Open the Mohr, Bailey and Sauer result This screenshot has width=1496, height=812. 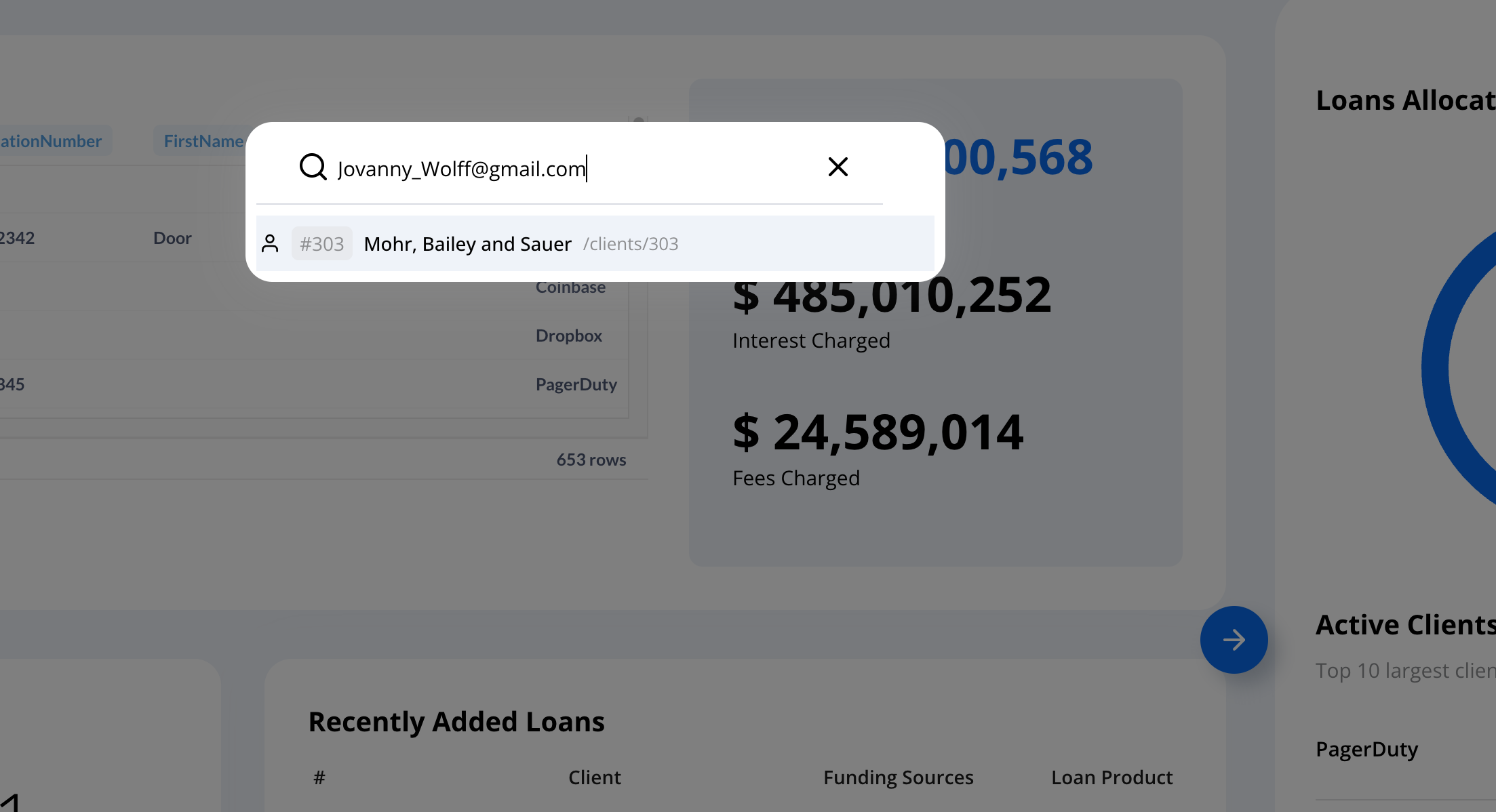coord(595,243)
